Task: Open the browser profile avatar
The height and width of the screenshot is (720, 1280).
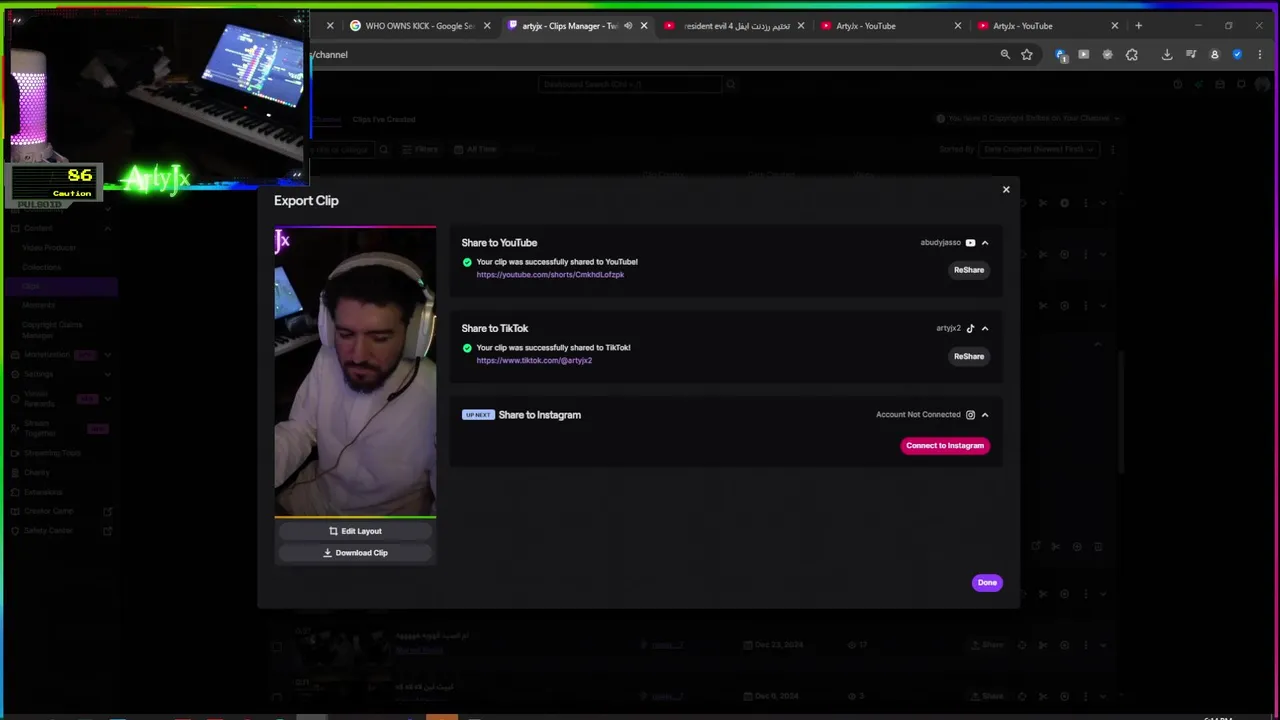Action: click(1215, 55)
